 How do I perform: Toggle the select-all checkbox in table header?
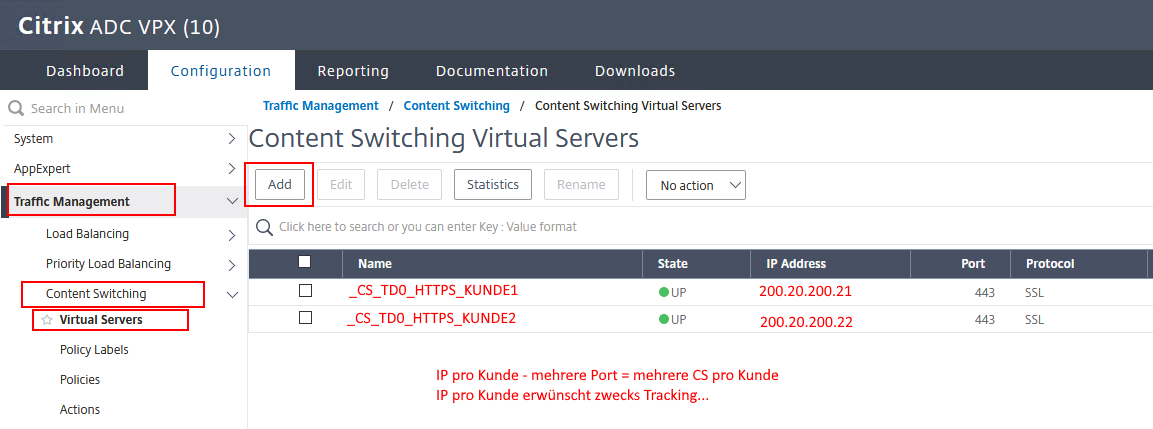click(x=305, y=262)
